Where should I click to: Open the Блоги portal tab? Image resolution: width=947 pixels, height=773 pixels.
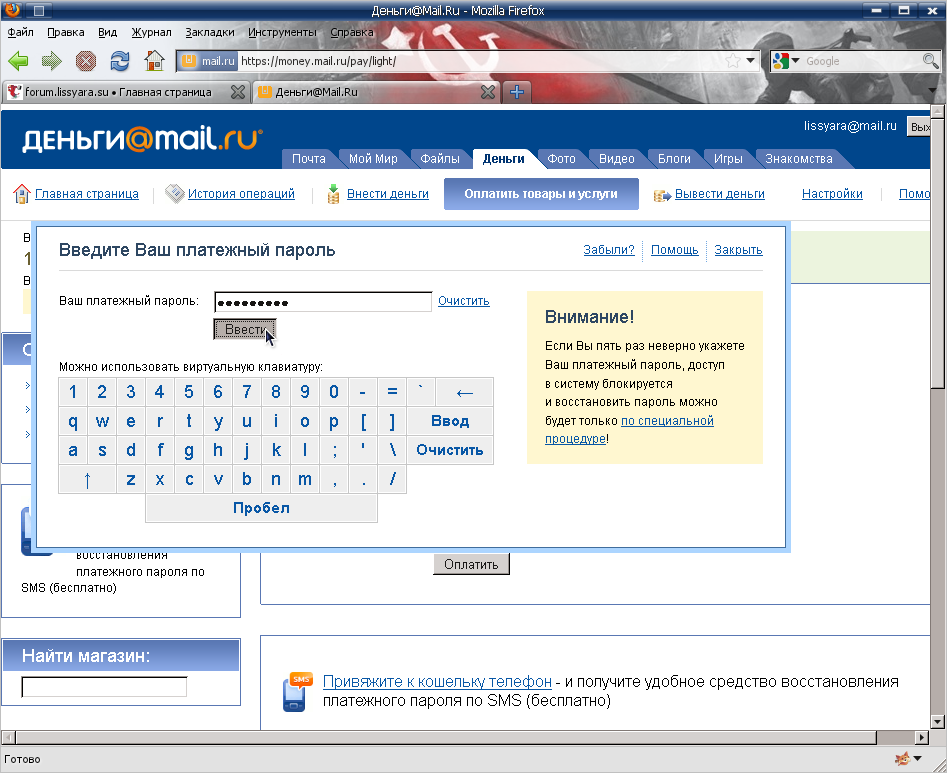pyautogui.click(x=674, y=159)
